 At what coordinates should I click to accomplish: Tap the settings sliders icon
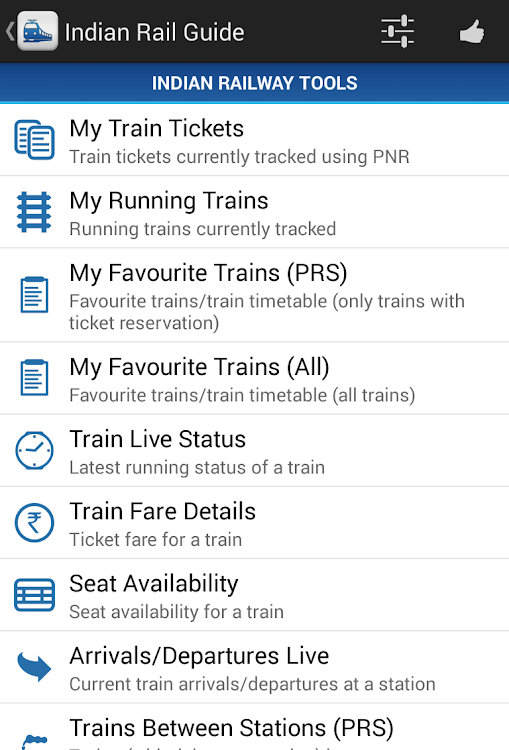pyautogui.click(x=398, y=32)
